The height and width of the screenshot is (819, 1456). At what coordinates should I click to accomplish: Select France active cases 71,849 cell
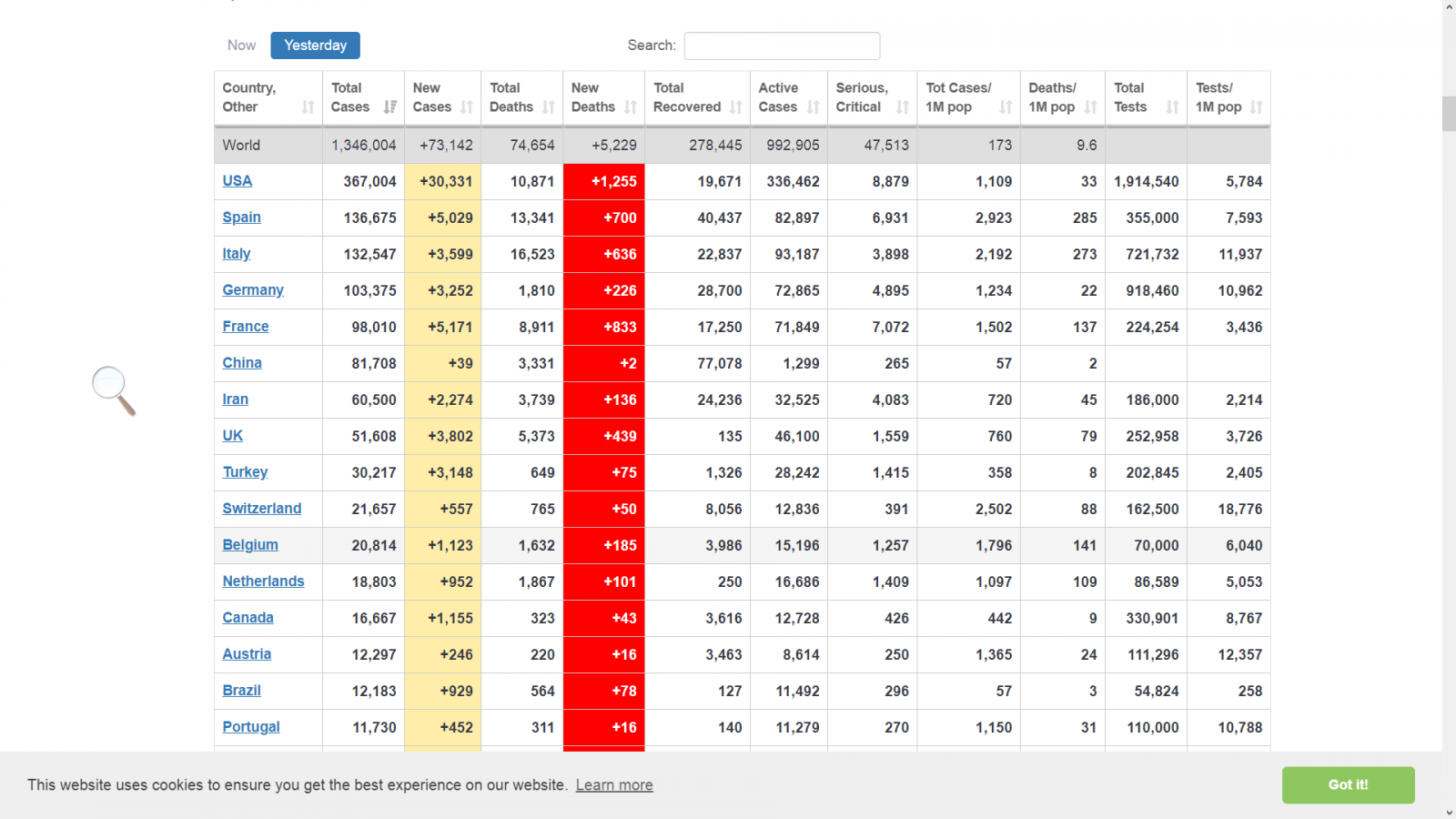(789, 328)
